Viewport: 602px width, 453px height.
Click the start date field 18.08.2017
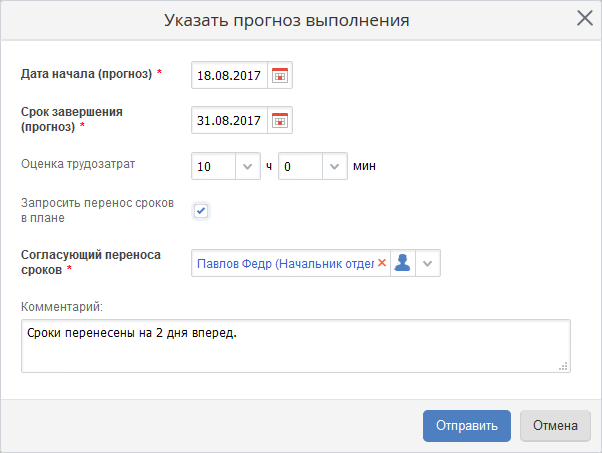pyautogui.click(x=229, y=76)
